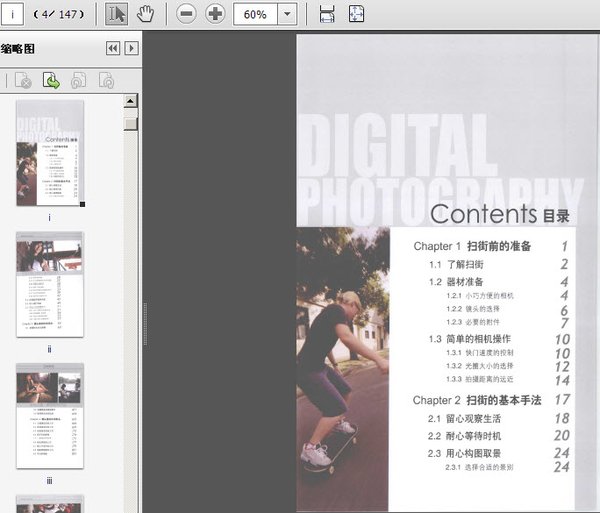600x513 pixels.
Task: Click the thumbnail panel scroll-up arrow
Action: (131, 102)
